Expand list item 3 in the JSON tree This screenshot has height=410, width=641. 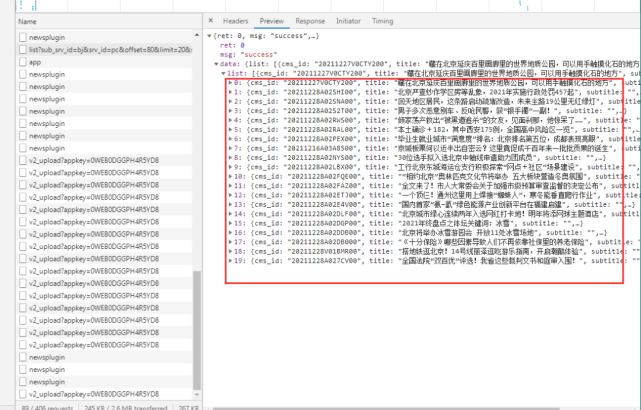231,111
